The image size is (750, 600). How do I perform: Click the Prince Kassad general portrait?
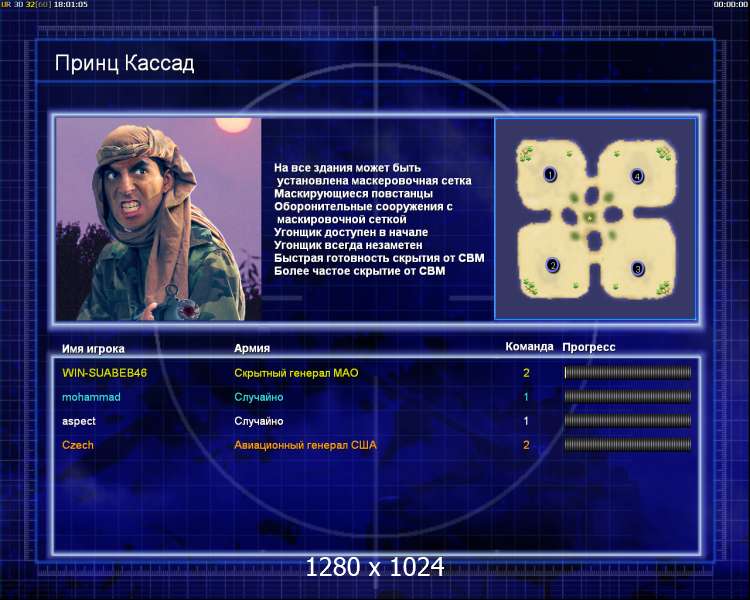pos(158,219)
